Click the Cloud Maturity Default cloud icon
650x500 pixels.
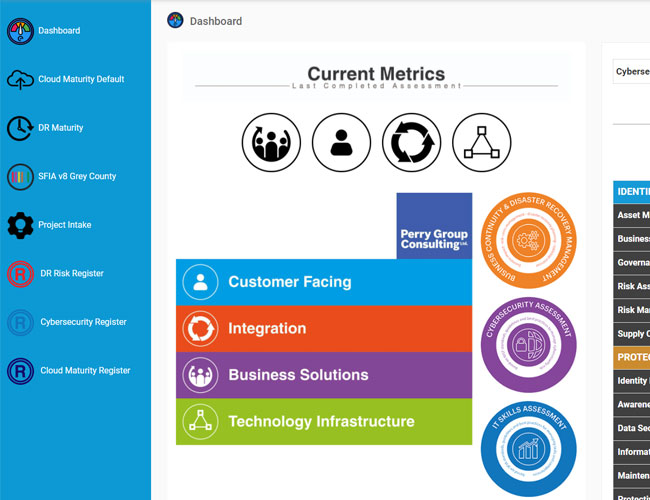[x=20, y=80]
